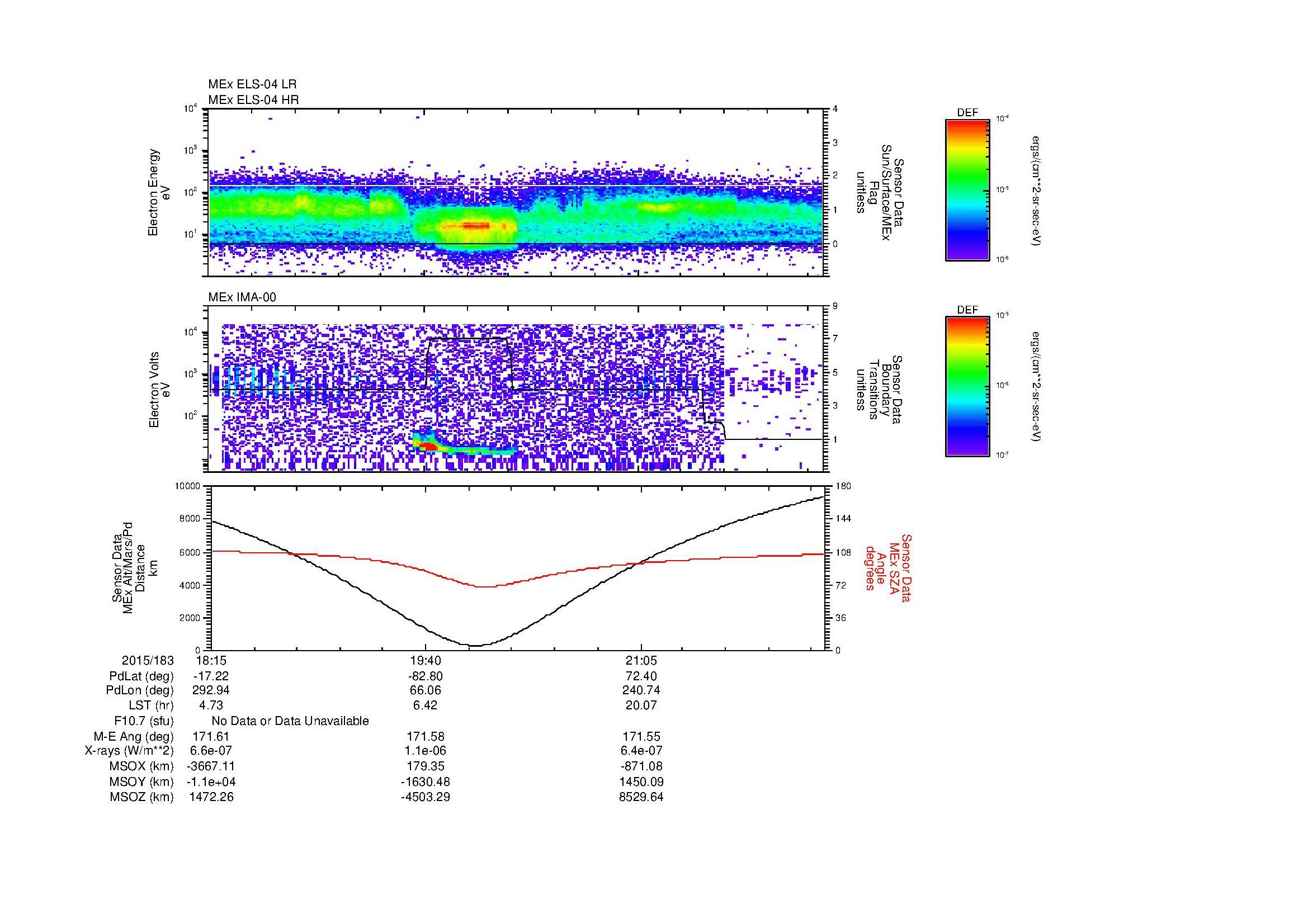Click the '18:15' time tick label
The image size is (1308, 924).
[211, 660]
